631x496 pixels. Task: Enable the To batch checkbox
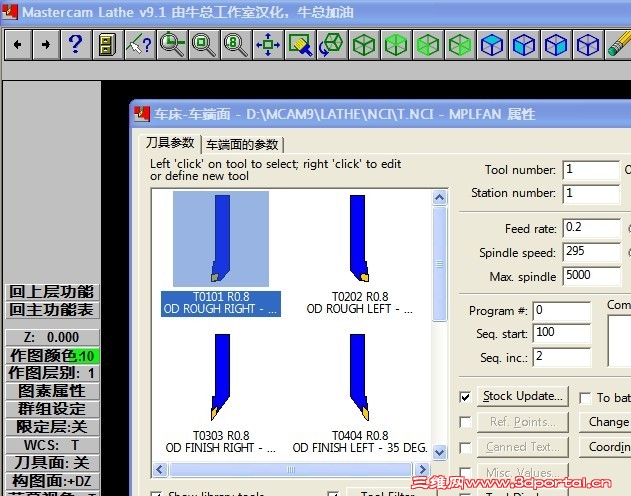tap(585, 398)
